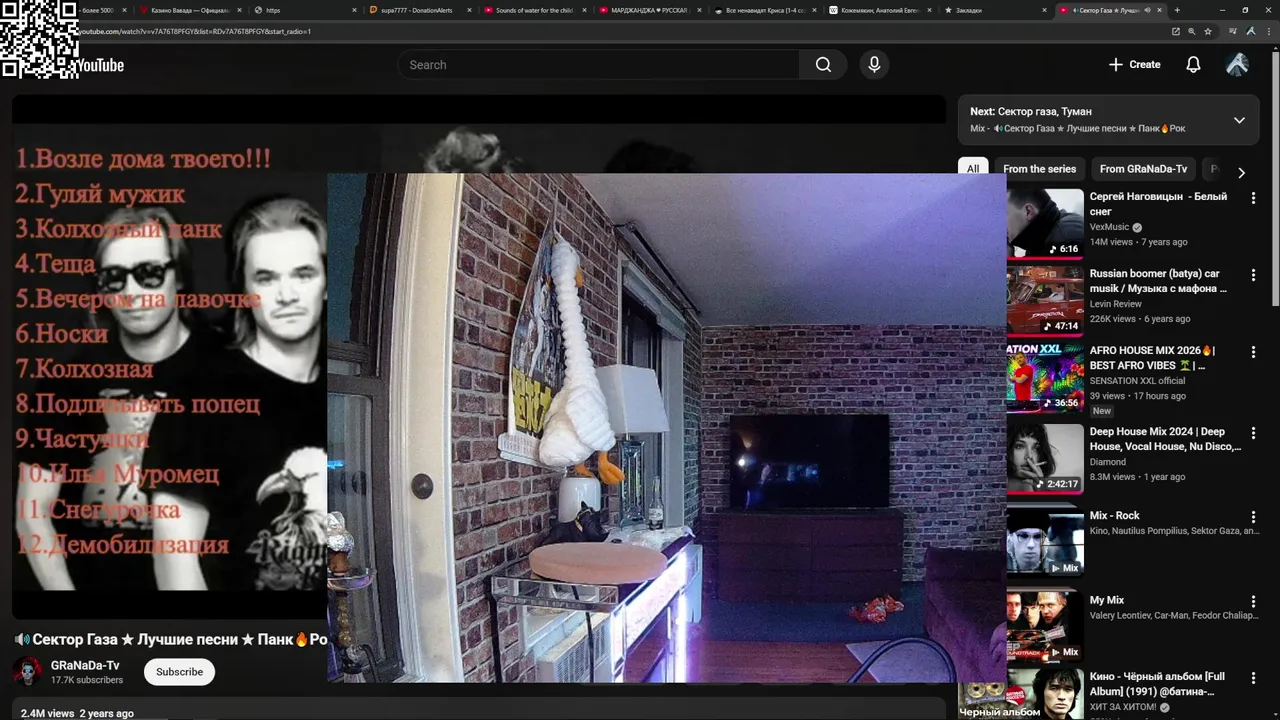The width and height of the screenshot is (1280, 720).
Task: Open the Russian boomer car musik thumbnail
Action: [x=1045, y=300]
